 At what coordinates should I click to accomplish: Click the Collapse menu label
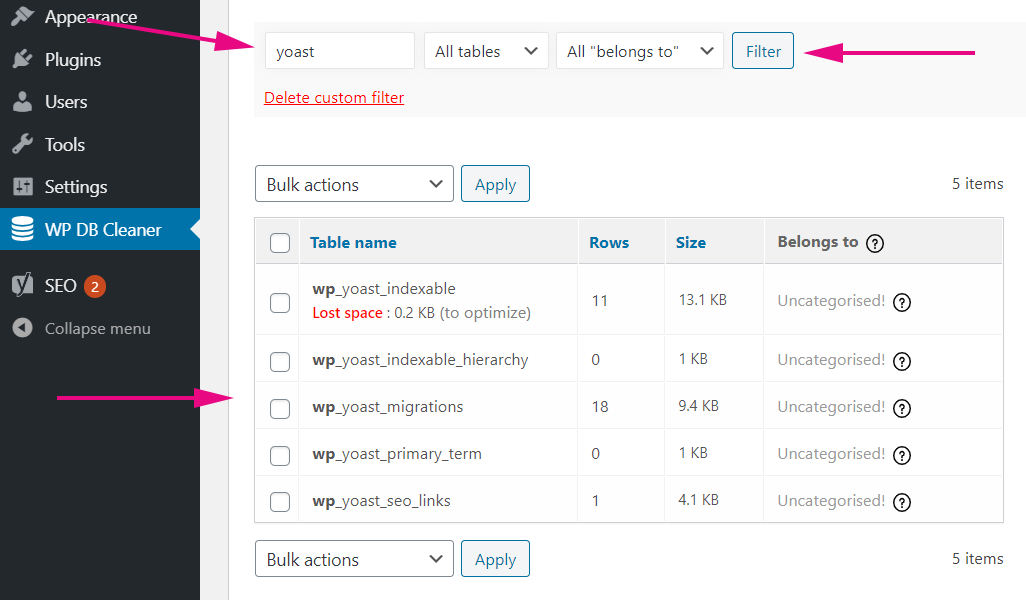tap(97, 328)
